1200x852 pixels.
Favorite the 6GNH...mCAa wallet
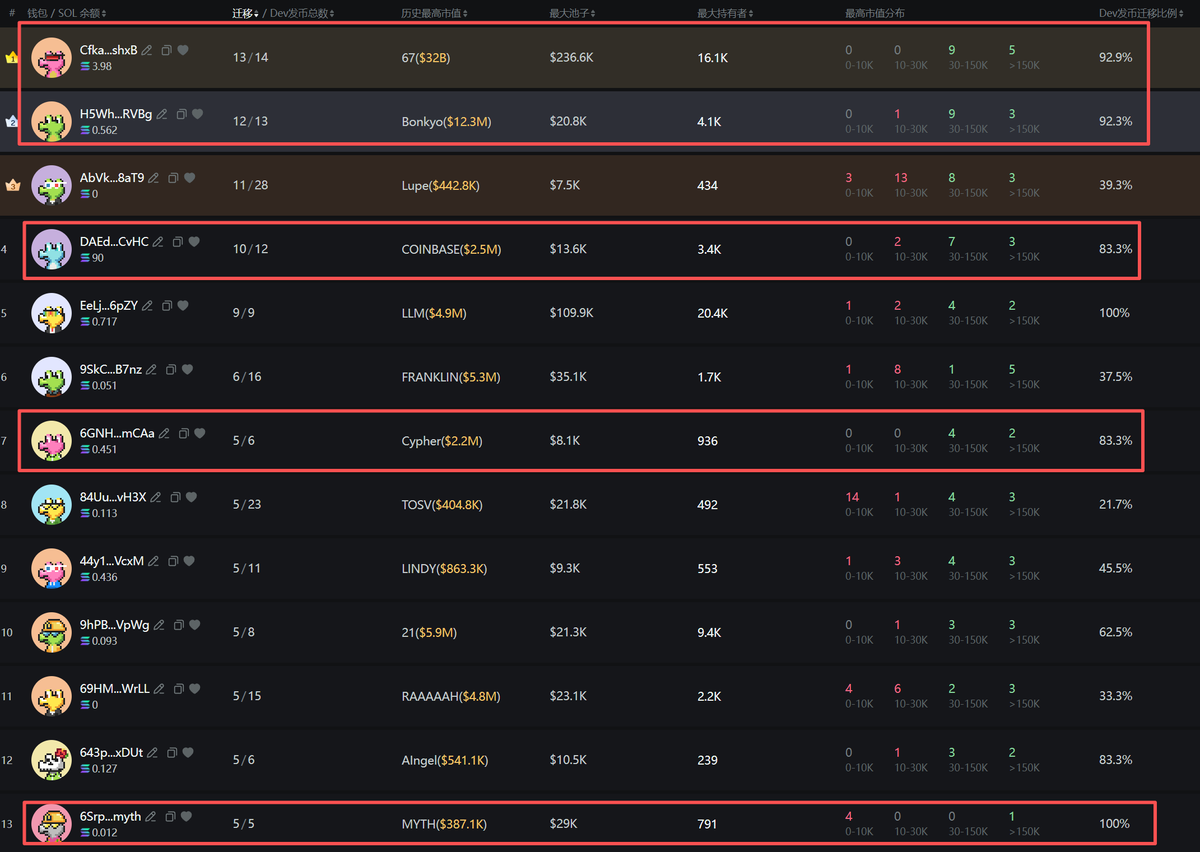coord(200,434)
